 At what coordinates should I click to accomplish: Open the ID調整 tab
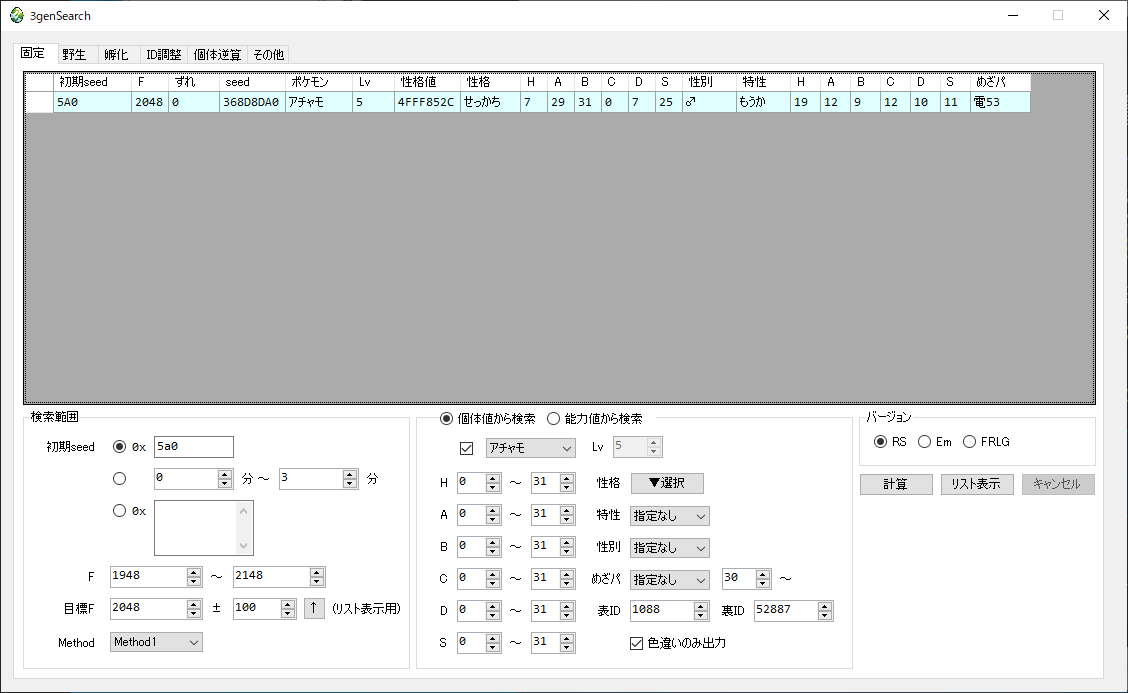tap(163, 55)
